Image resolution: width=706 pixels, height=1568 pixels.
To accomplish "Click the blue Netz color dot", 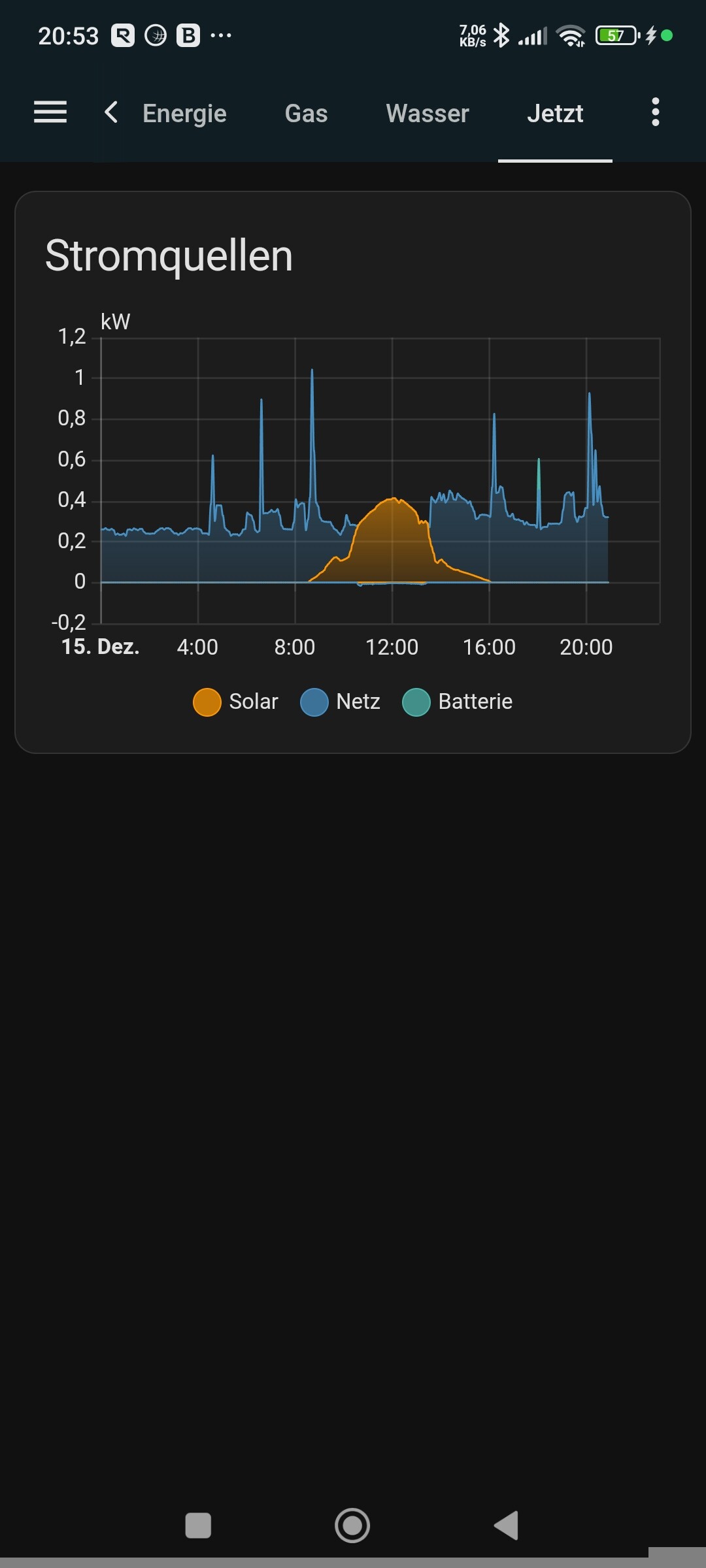I will [x=314, y=702].
